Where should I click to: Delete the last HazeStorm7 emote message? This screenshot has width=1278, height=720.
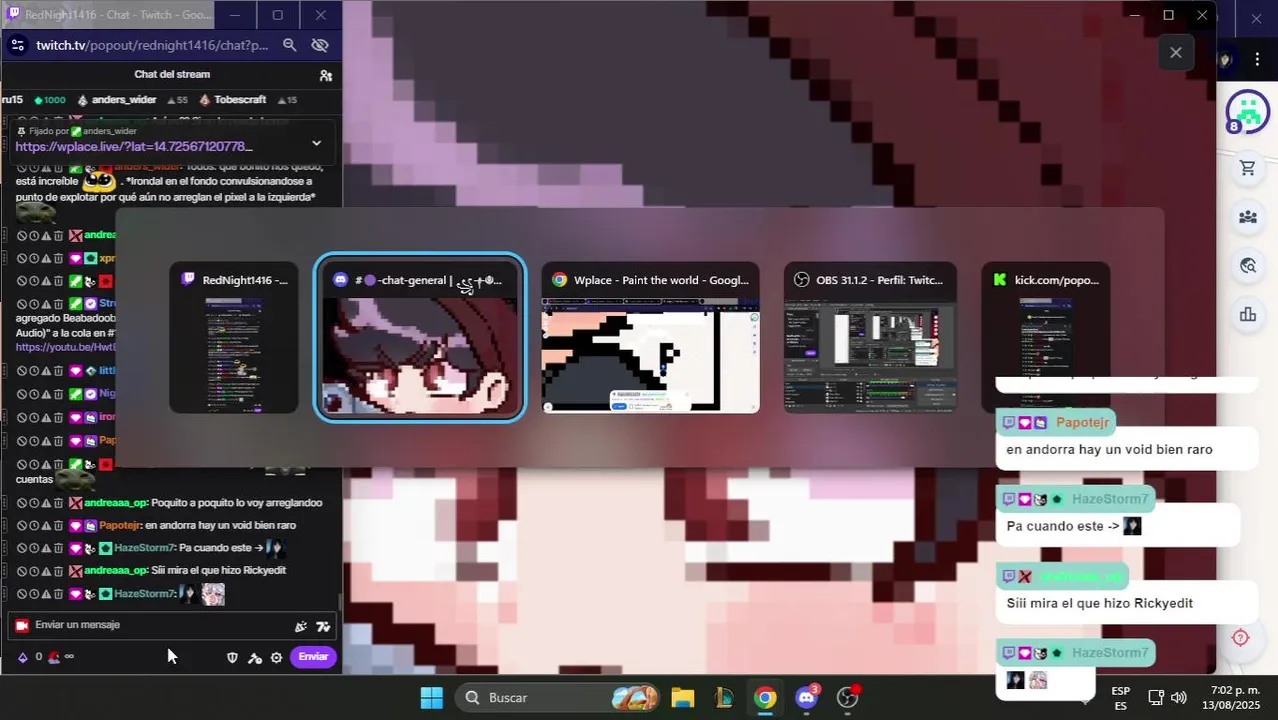(58, 594)
